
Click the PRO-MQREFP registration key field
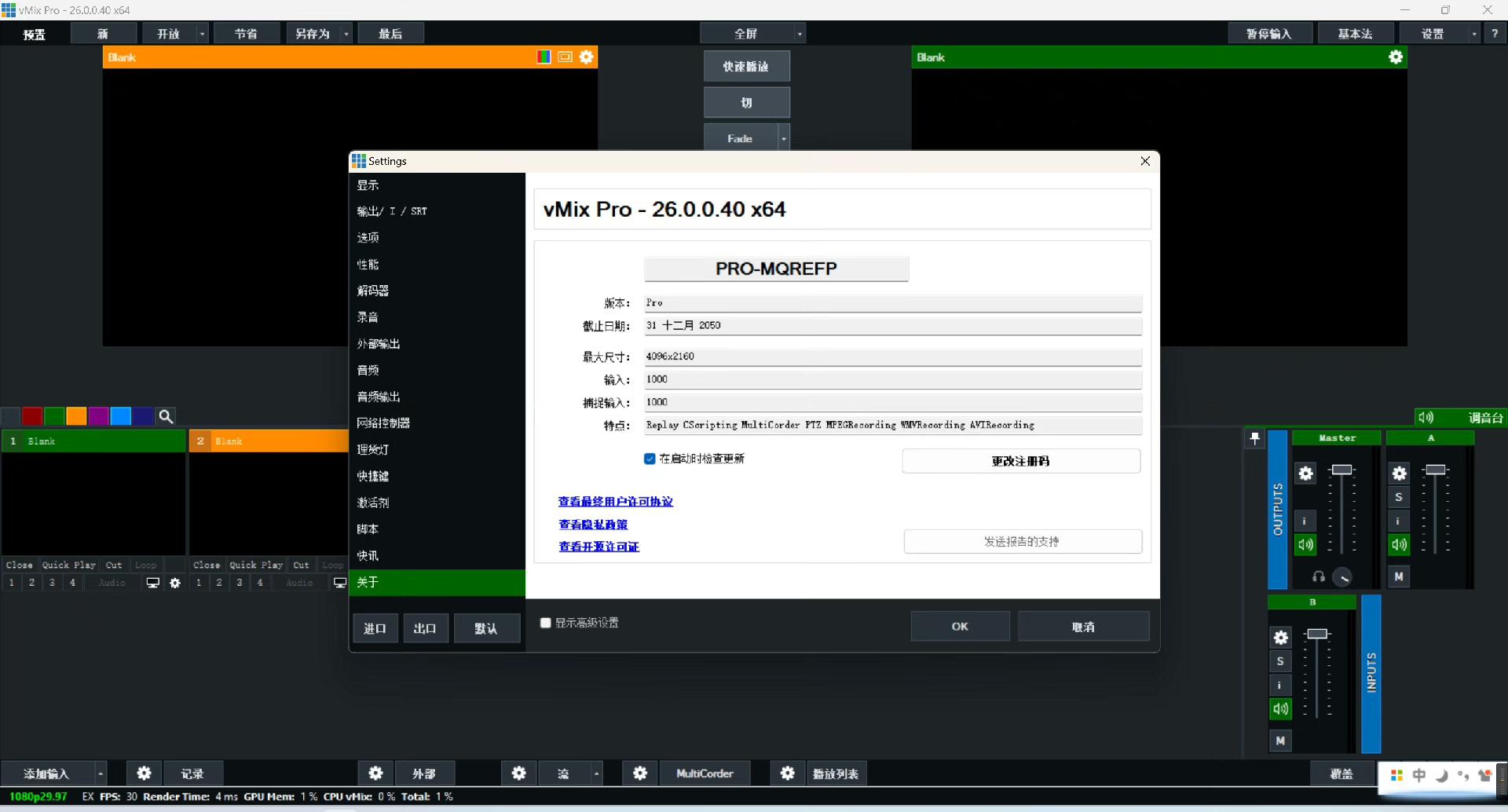tap(776, 269)
